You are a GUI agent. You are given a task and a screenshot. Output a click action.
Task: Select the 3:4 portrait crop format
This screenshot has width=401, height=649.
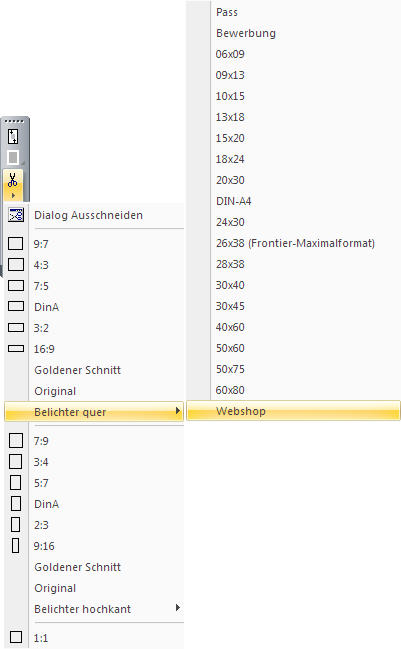pos(94,462)
